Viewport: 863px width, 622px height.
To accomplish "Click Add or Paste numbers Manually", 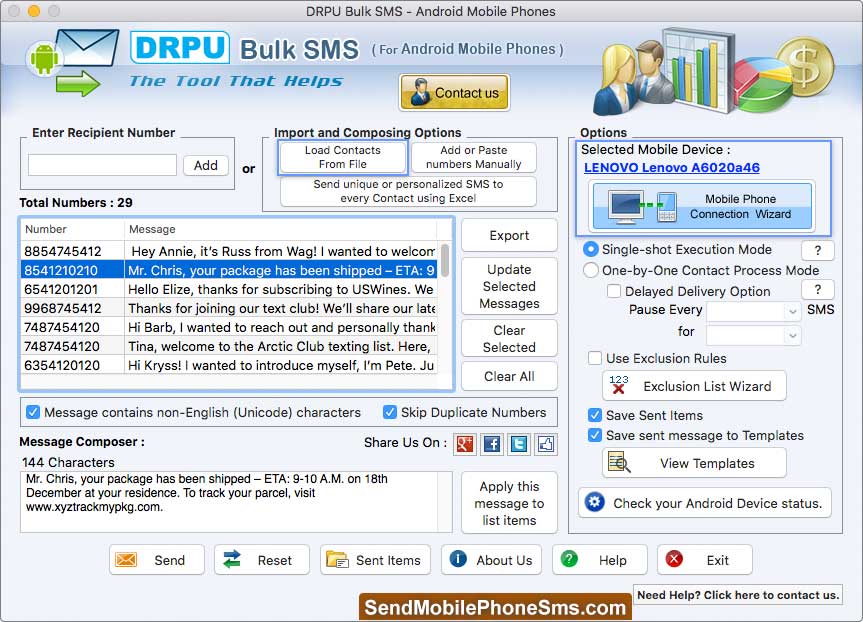I will [x=473, y=157].
